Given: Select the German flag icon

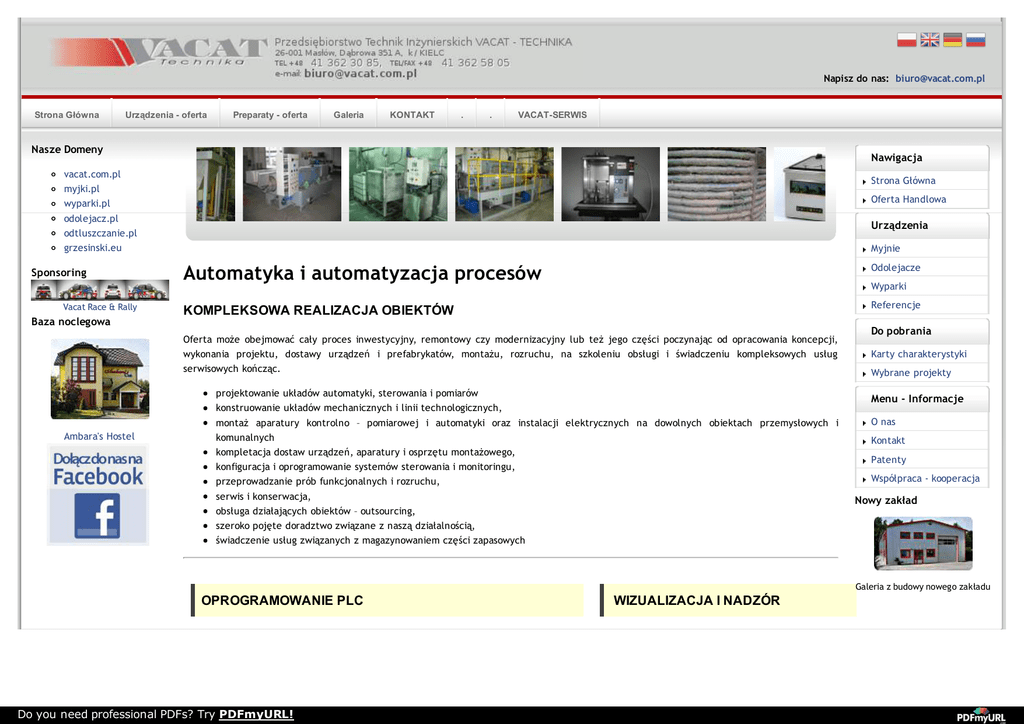Looking at the screenshot, I should coord(953,40).
